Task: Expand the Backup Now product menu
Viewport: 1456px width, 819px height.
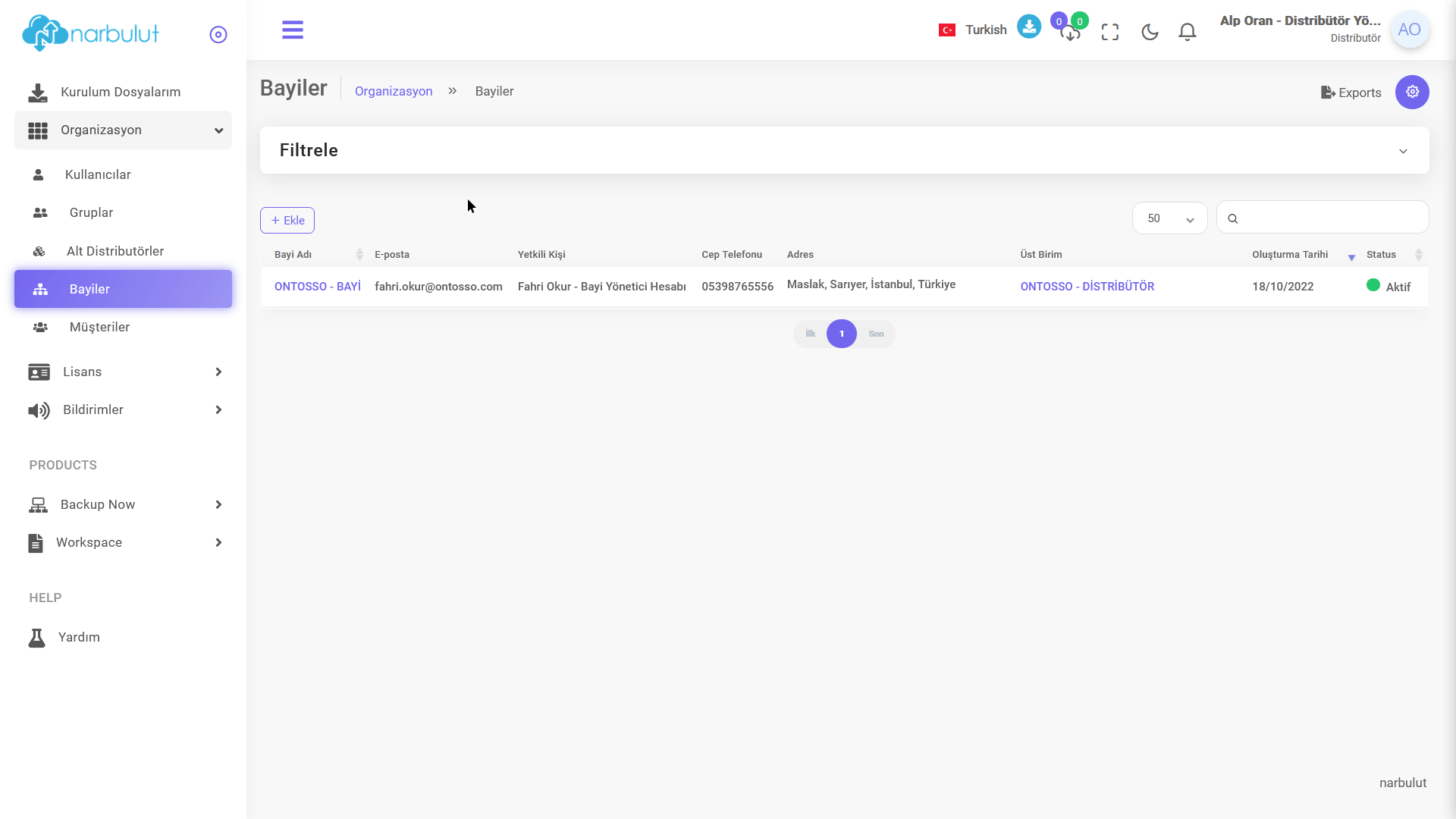Action: click(123, 505)
